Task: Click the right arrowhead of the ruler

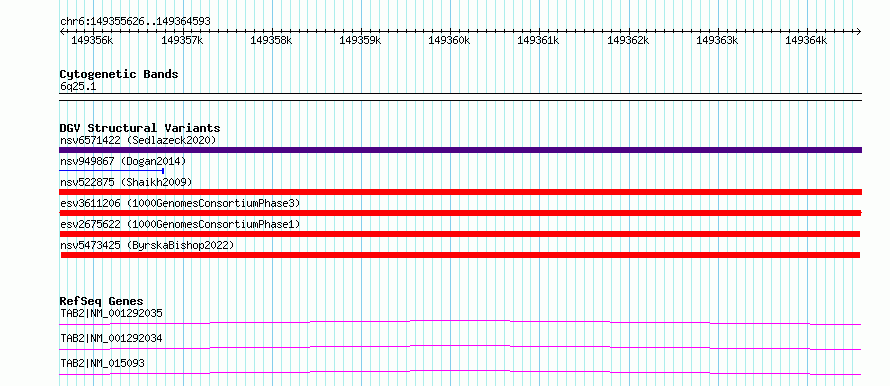Action: point(859,31)
